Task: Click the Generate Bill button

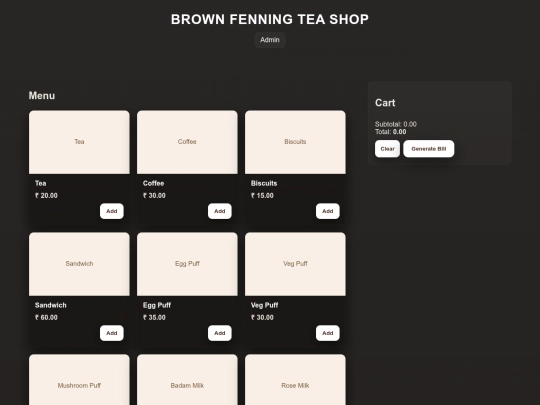Action: tap(429, 149)
